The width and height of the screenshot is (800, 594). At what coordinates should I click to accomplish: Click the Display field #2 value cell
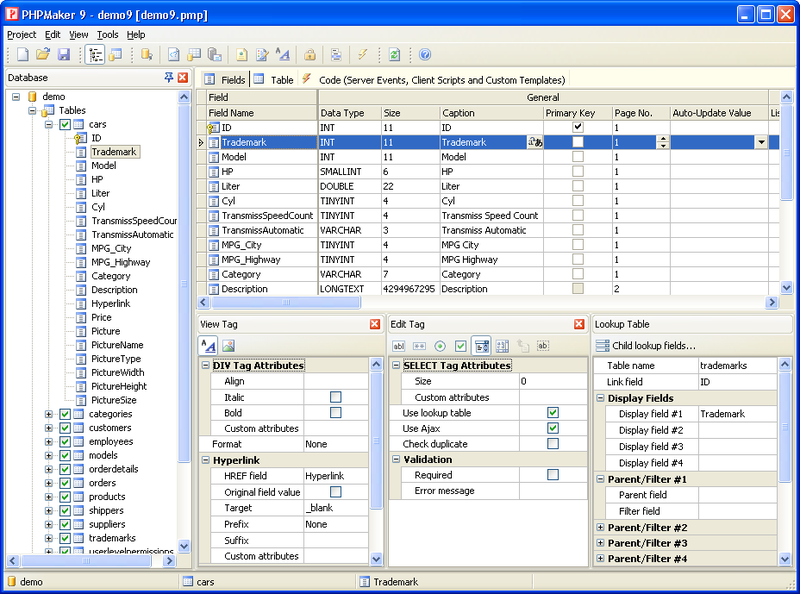[737, 430]
